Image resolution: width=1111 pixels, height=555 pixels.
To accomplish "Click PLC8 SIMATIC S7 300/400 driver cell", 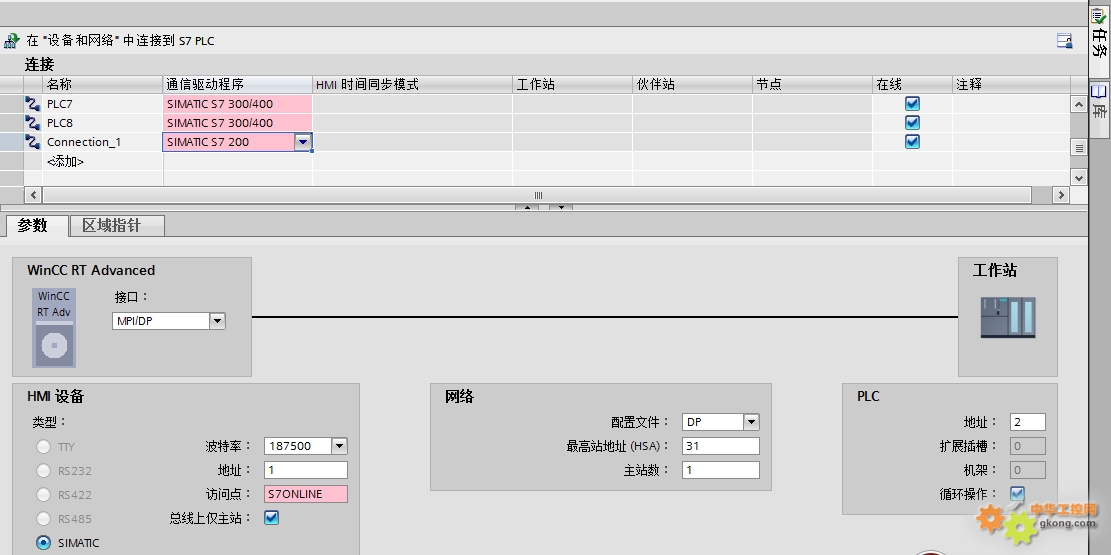I will 237,123.
